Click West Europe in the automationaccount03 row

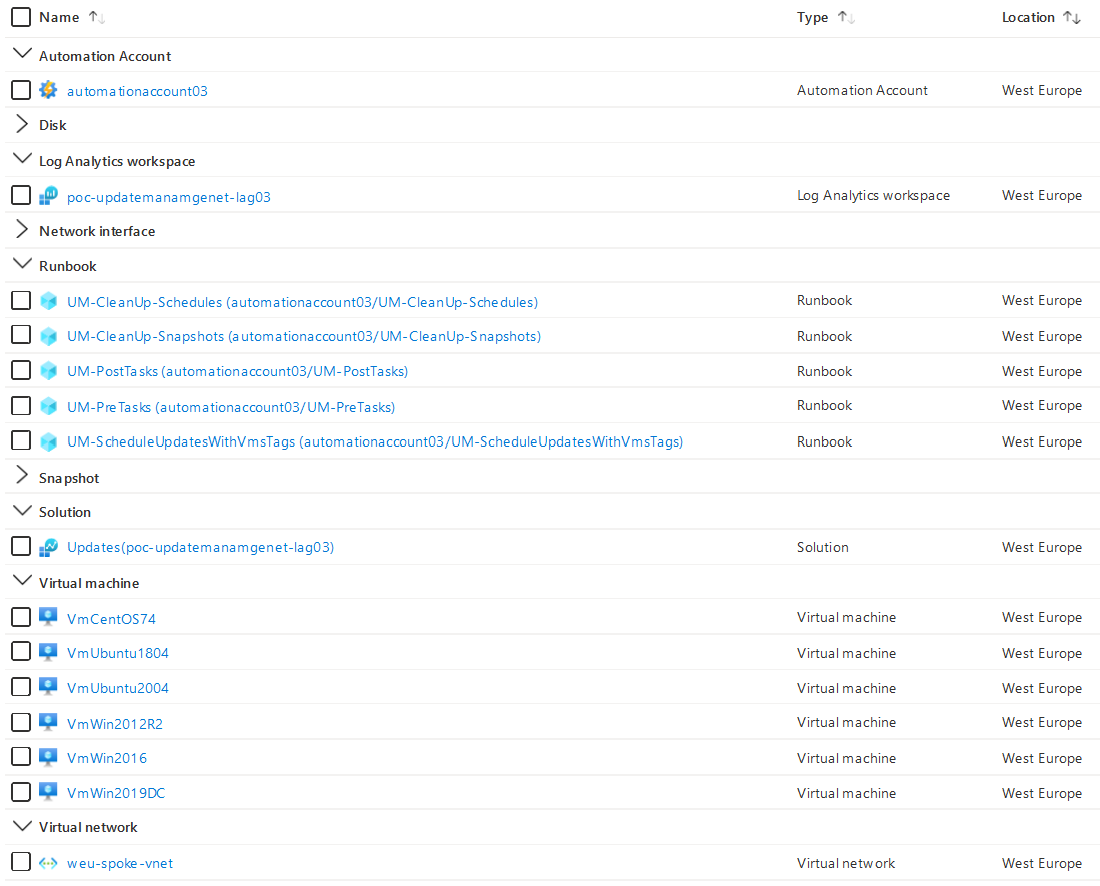1042,90
